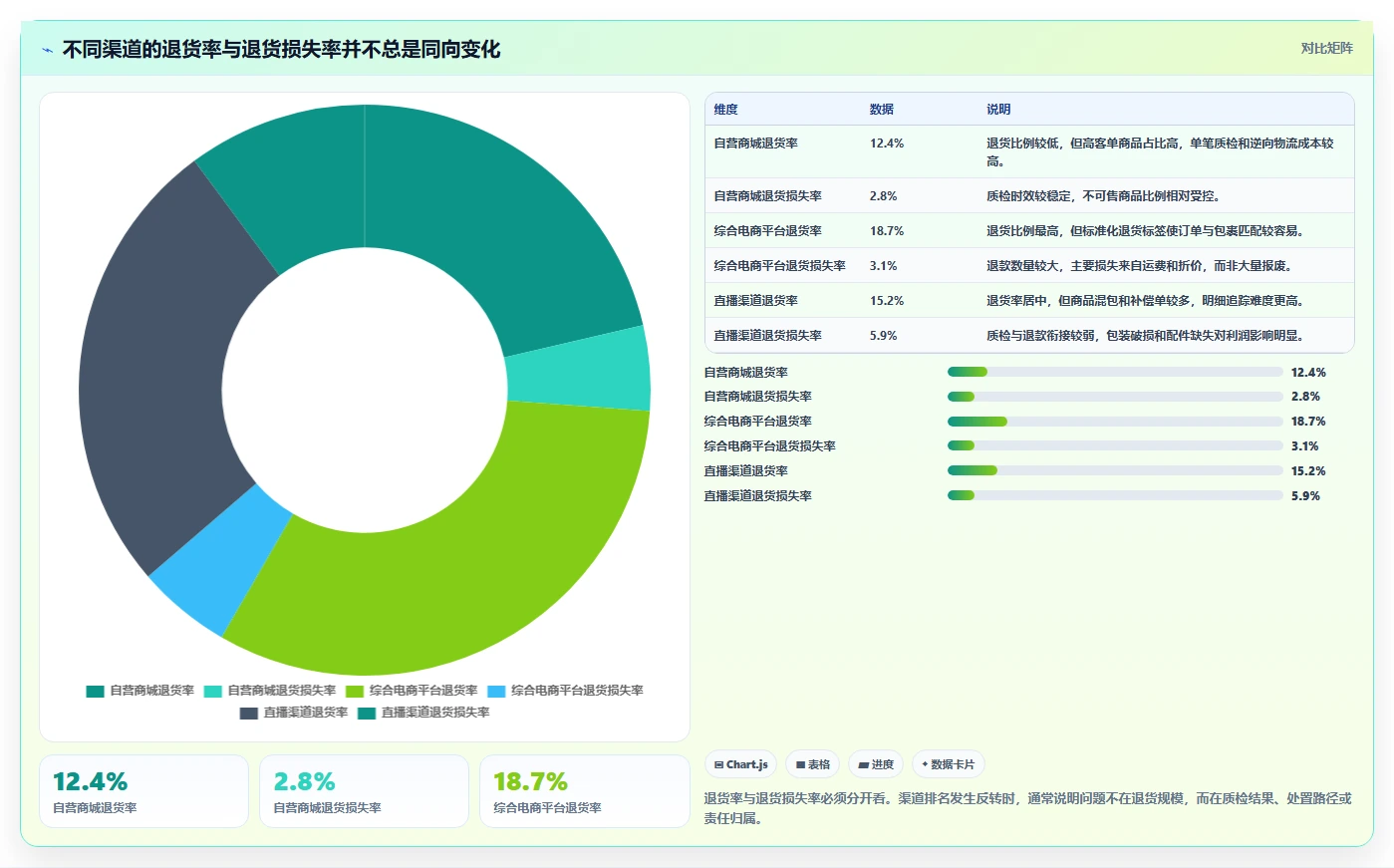Click the 说明 column header

tap(998, 110)
